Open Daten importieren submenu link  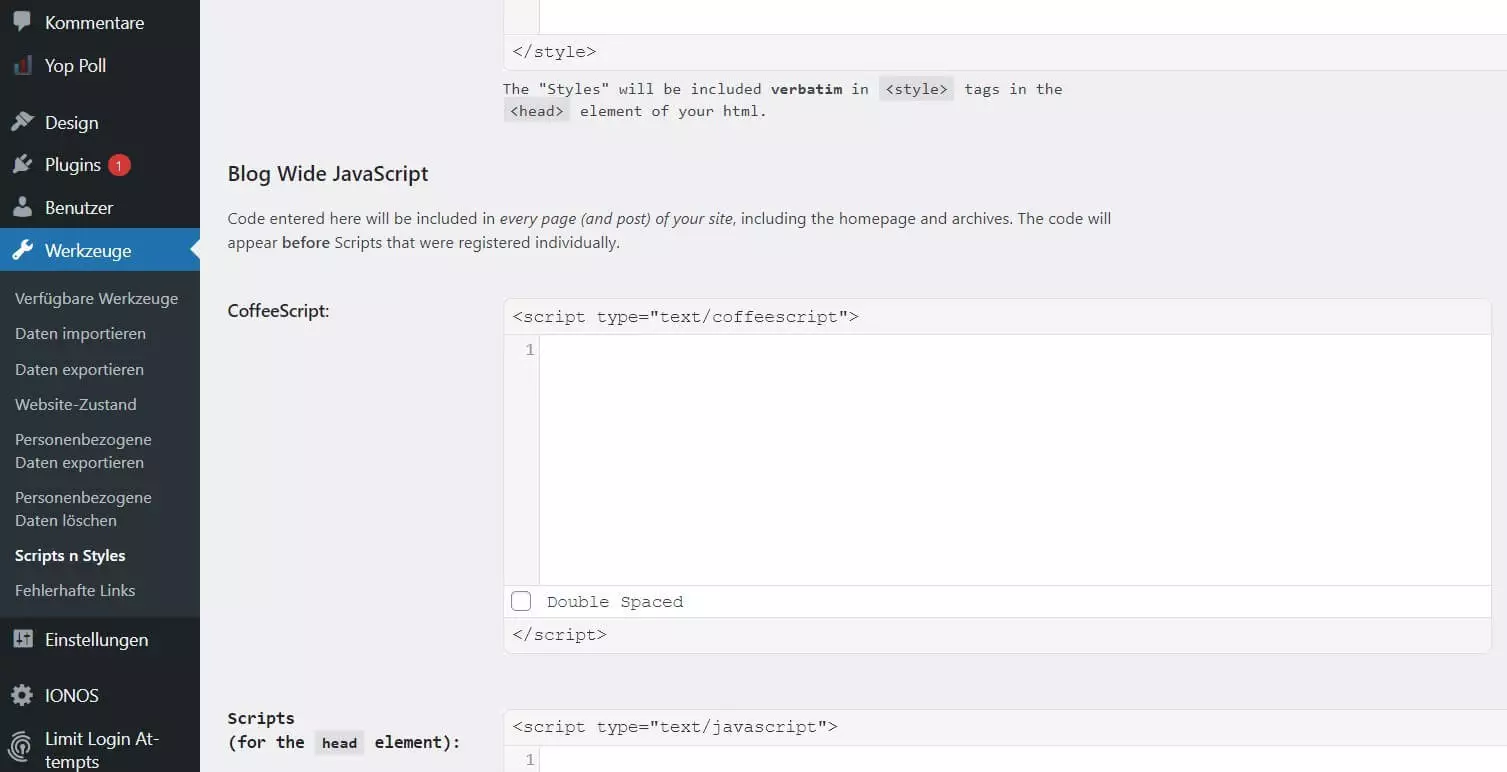[x=80, y=333]
